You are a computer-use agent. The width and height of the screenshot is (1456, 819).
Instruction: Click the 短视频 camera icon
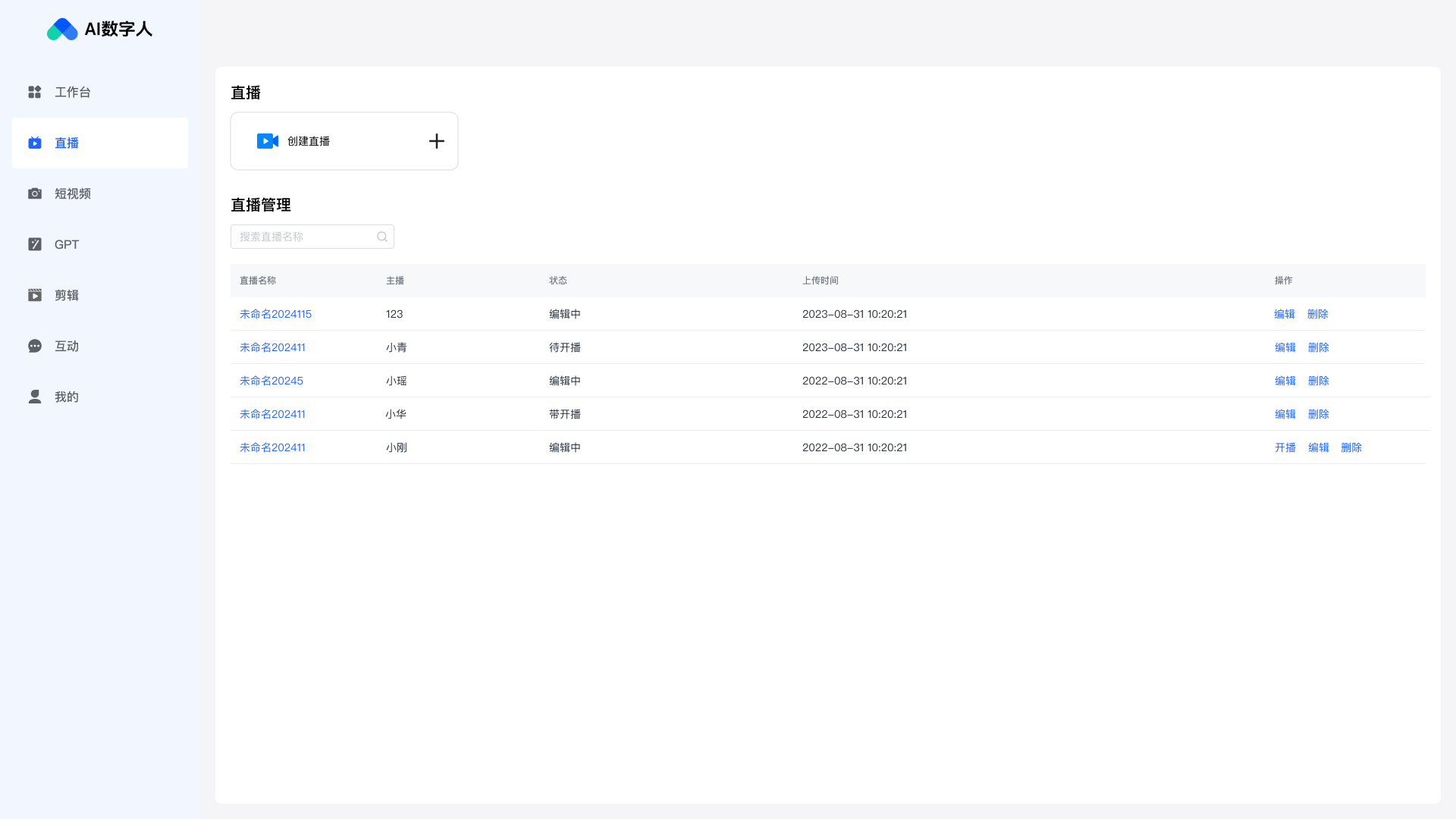pos(35,193)
